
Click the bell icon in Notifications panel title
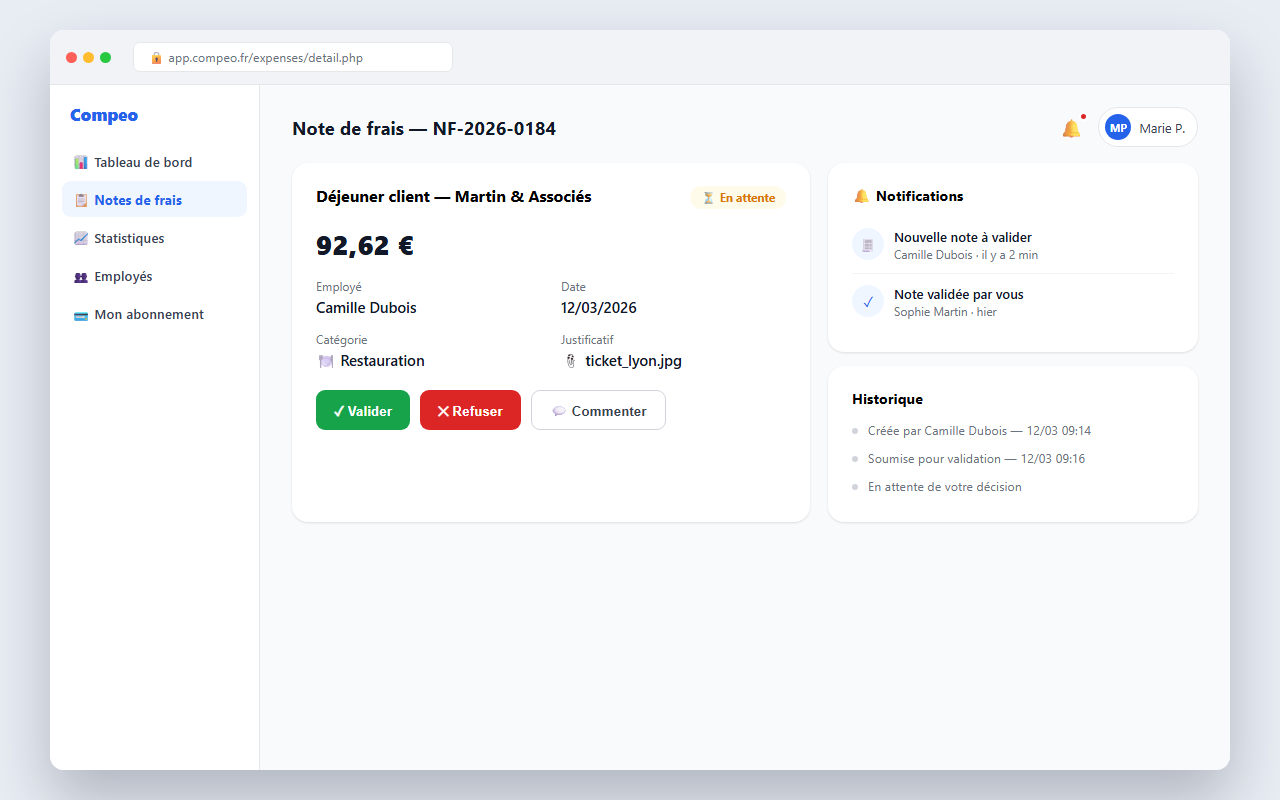click(x=861, y=196)
